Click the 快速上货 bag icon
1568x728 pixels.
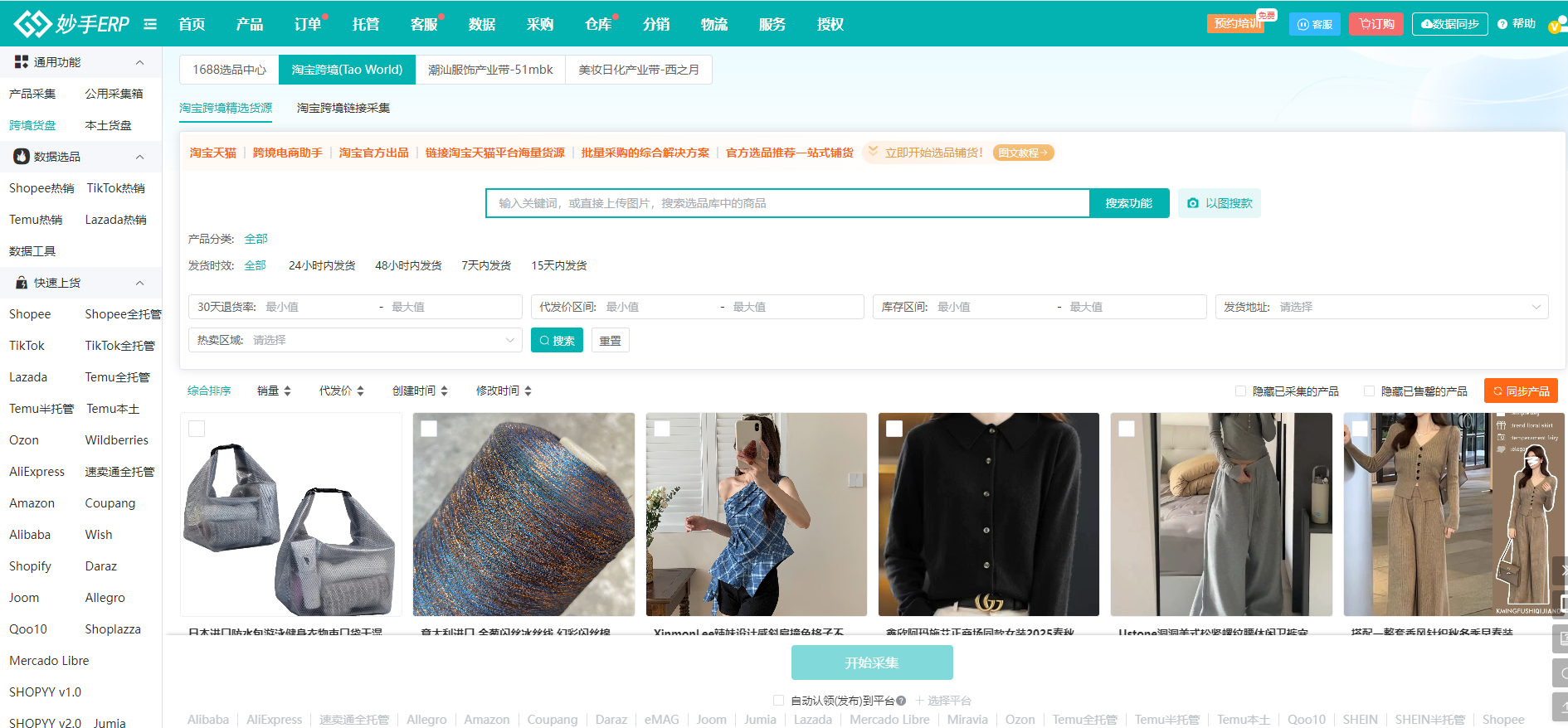[x=22, y=283]
